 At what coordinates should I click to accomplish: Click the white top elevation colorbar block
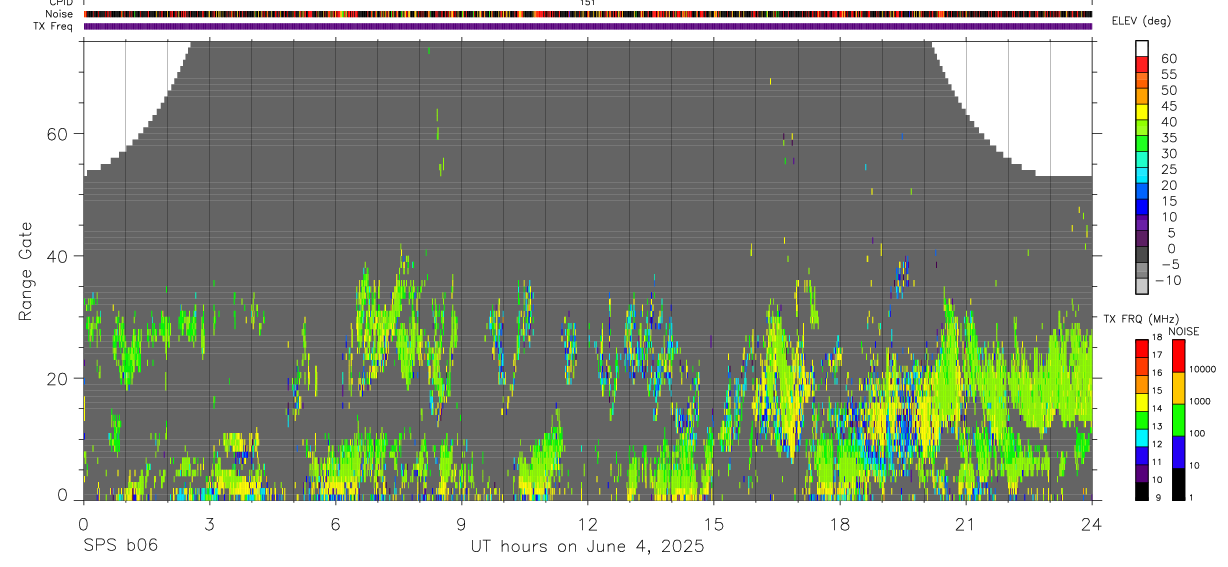[x=1142, y=48]
